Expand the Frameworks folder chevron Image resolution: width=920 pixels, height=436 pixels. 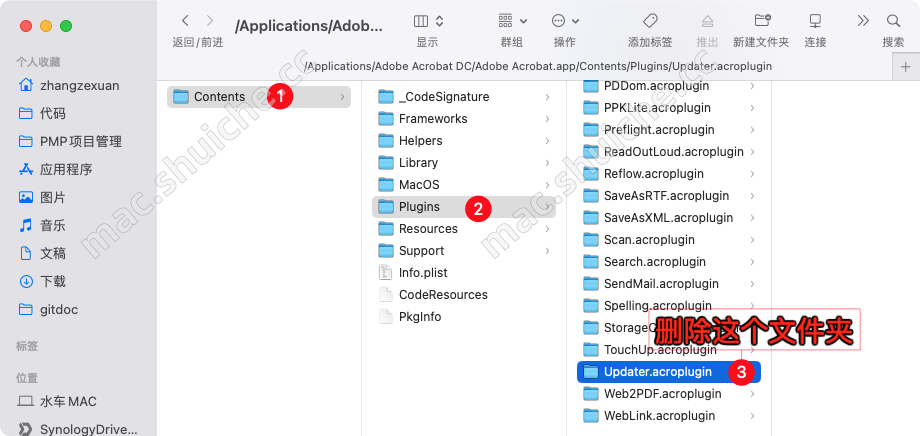(547, 119)
